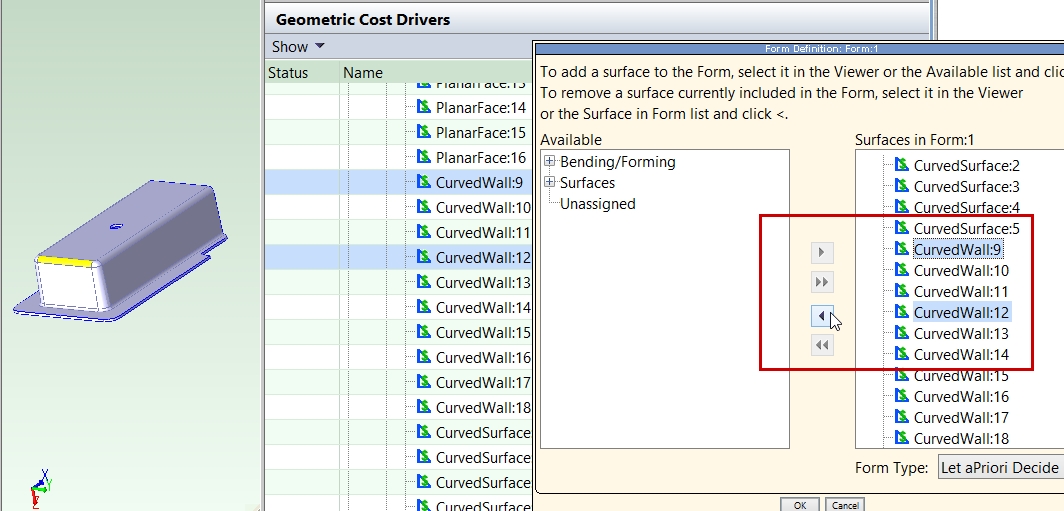Click the add all double right arrow
Image resolution: width=1064 pixels, height=511 pixels.
click(x=821, y=283)
